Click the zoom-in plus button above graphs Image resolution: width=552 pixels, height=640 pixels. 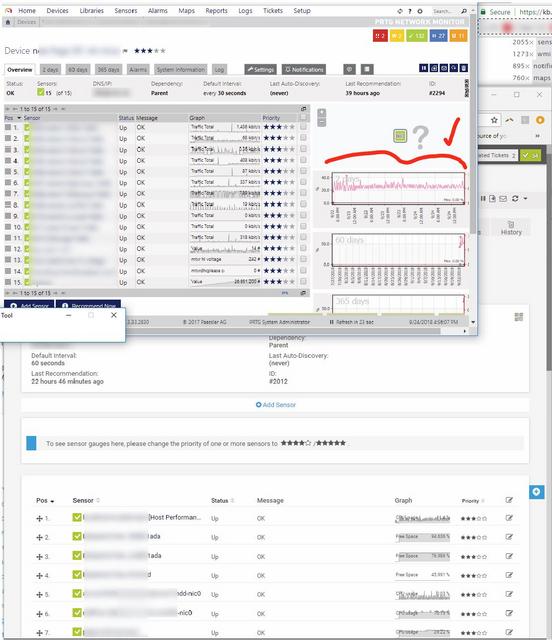click(322, 112)
